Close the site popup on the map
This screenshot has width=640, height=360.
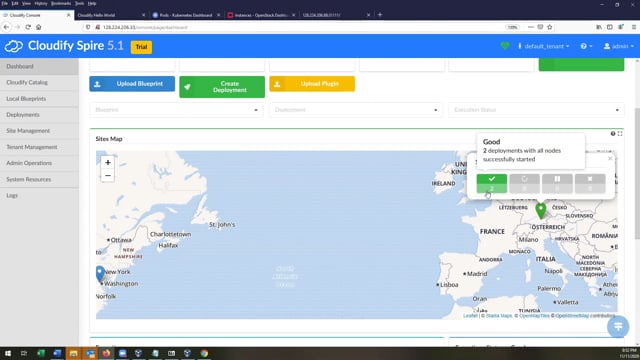[610, 158]
